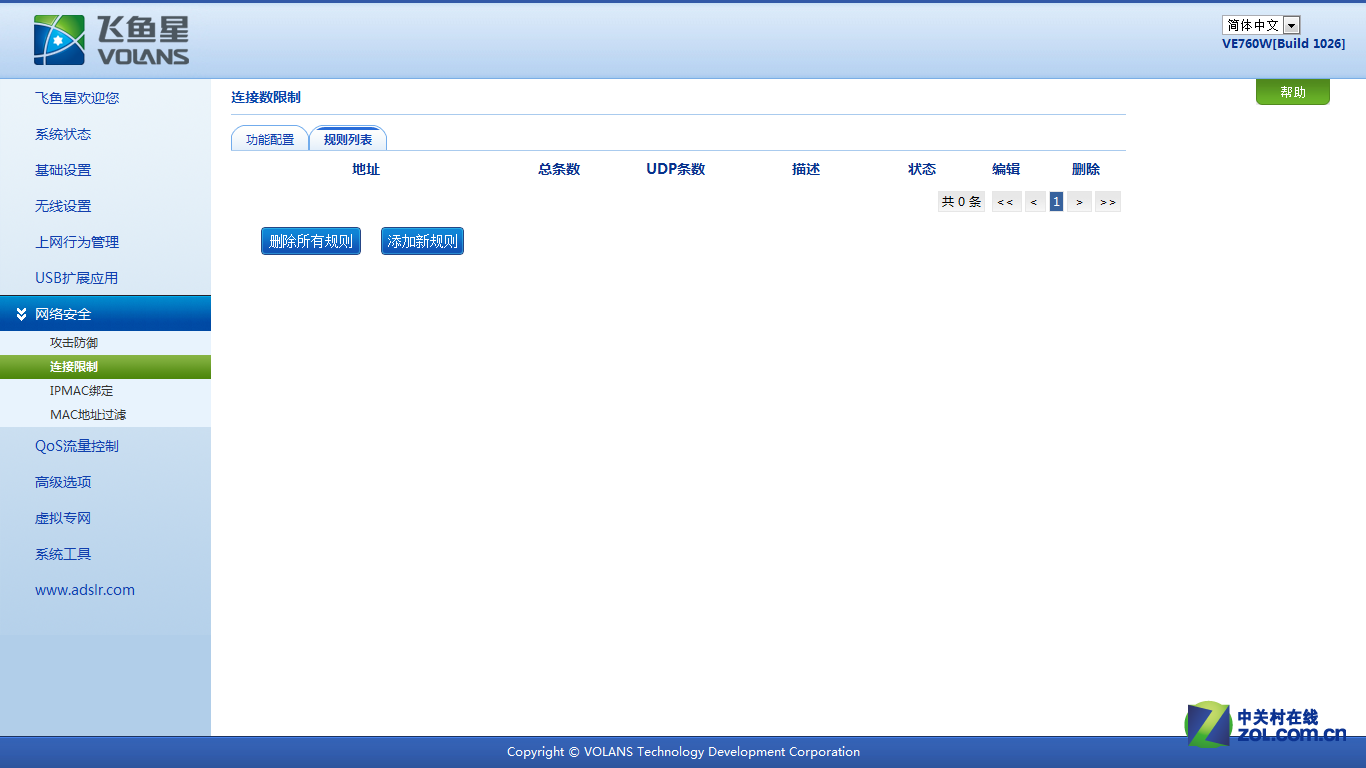
Task: Go to next page with > button
Action: coord(1079,202)
